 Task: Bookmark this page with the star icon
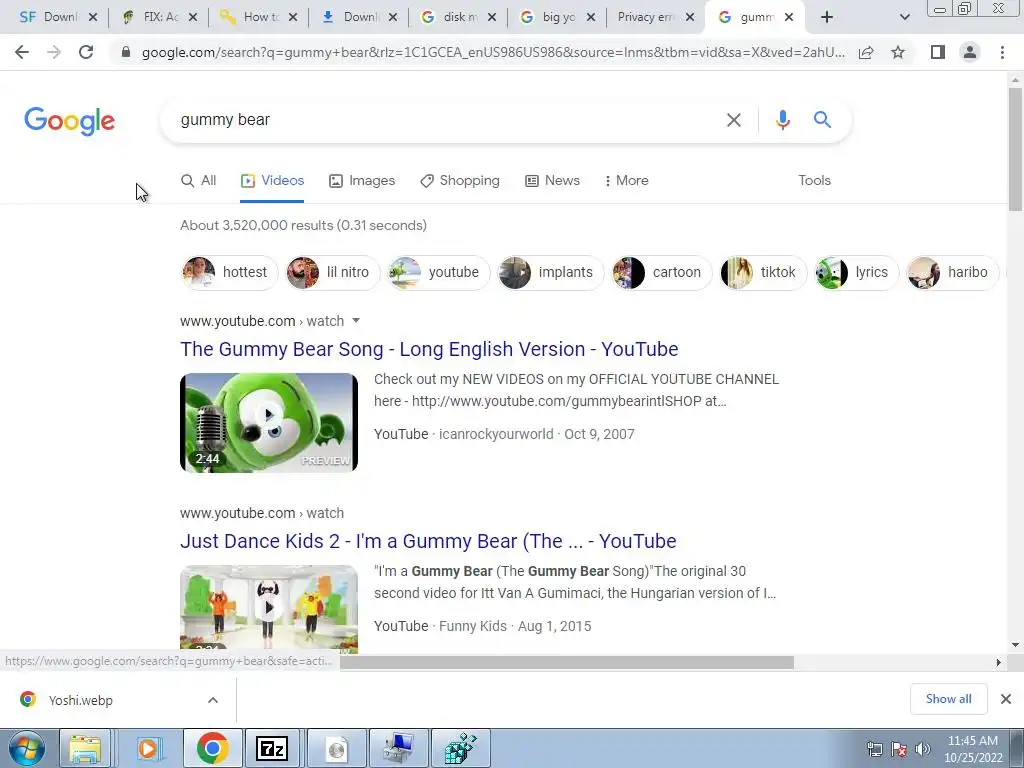click(898, 52)
